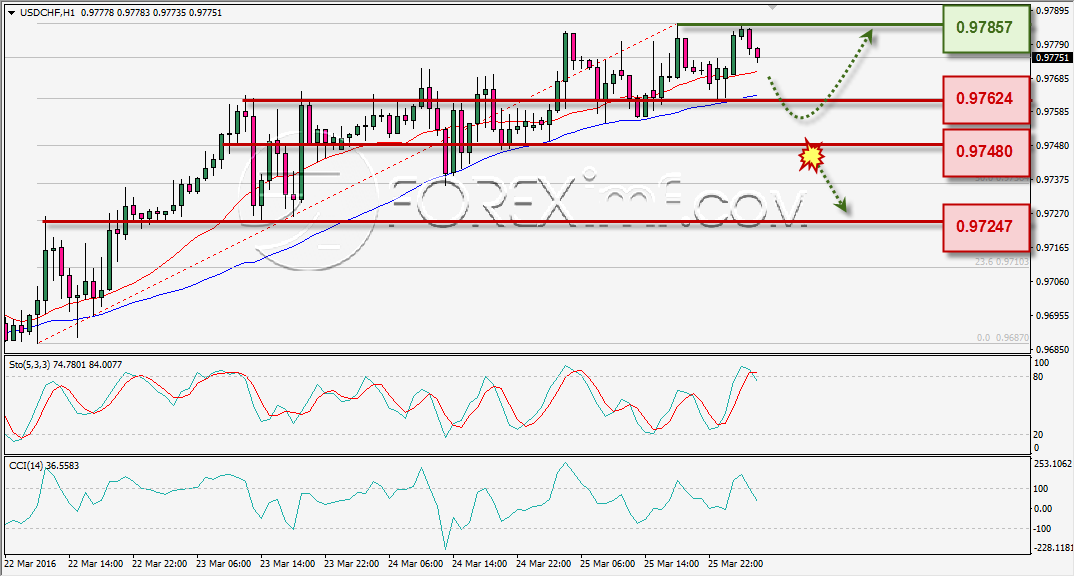Open the triangle menu beside USDCHF,H1
Image resolution: width=1075 pixels, height=577 pixels.
pos(12,13)
